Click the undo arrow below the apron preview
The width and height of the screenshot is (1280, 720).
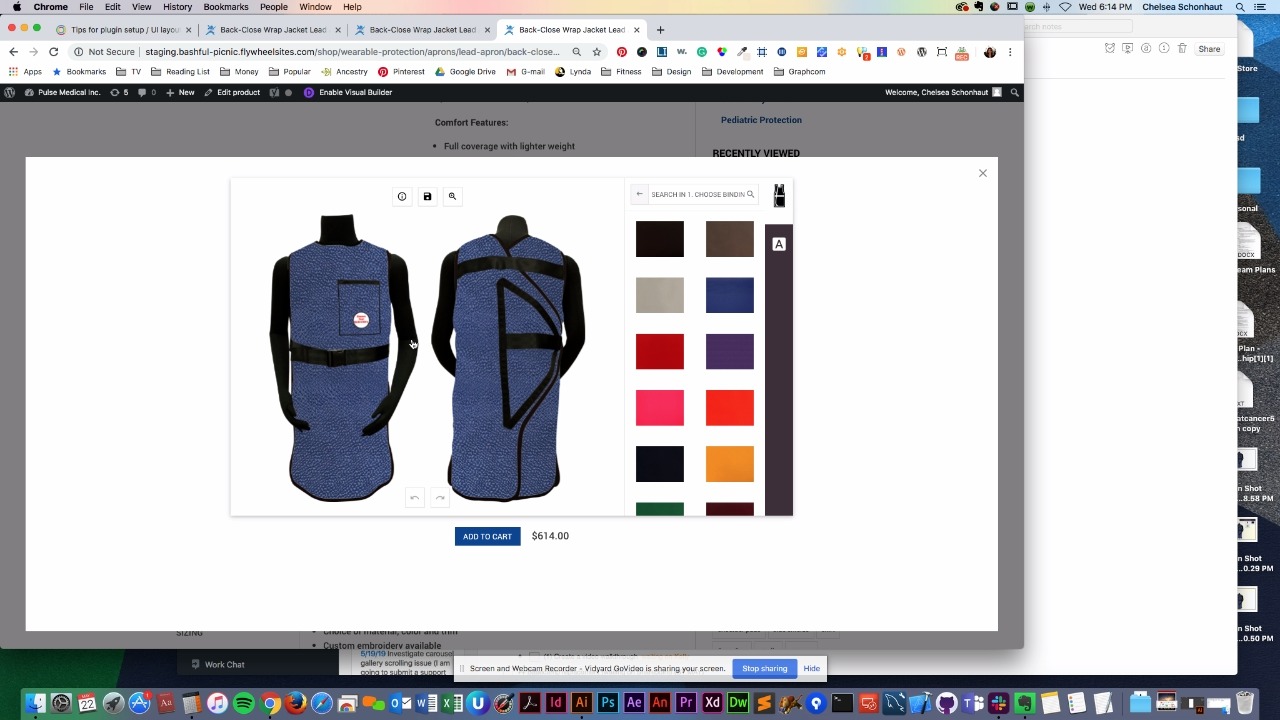coord(415,498)
